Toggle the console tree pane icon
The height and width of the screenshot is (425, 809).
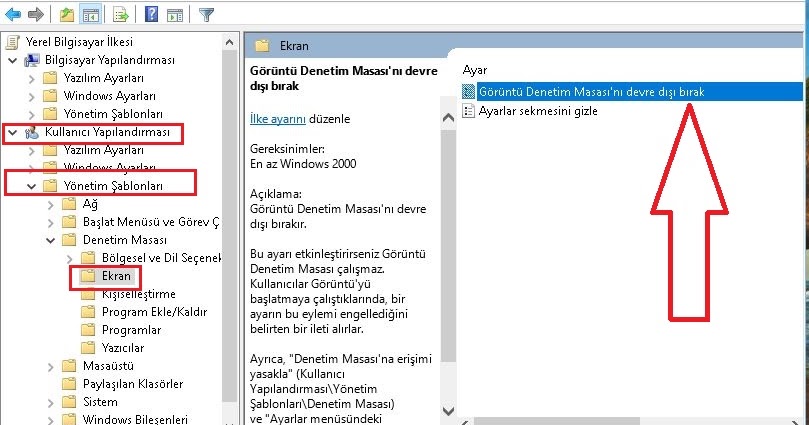point(90,15)
